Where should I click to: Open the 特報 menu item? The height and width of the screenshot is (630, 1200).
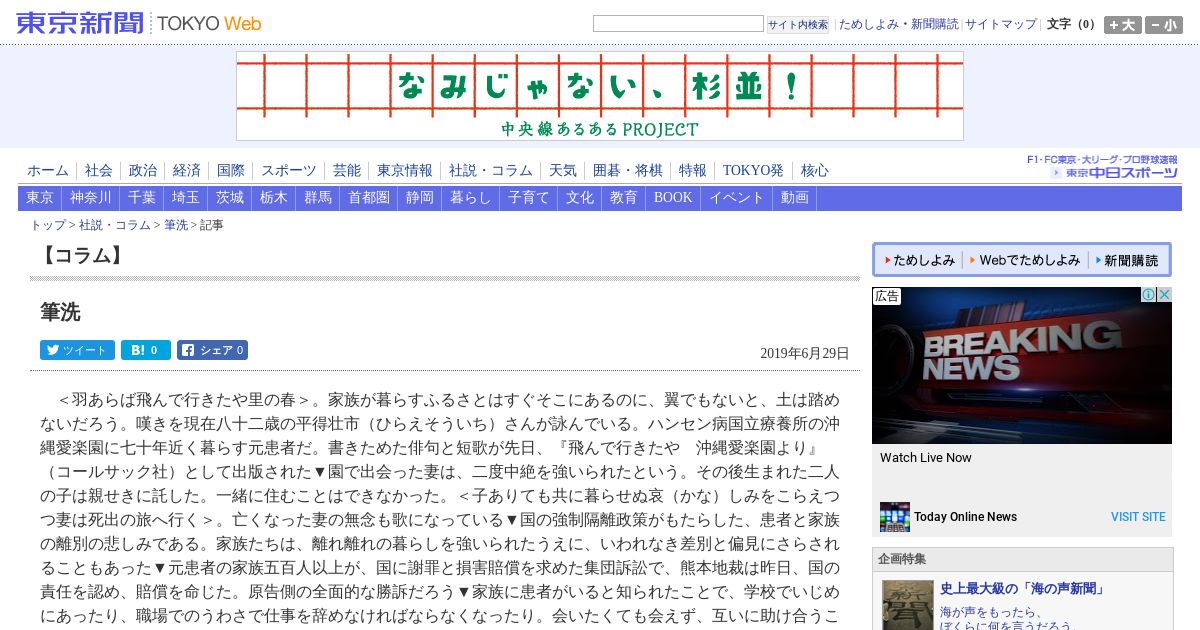coord(693,171)
